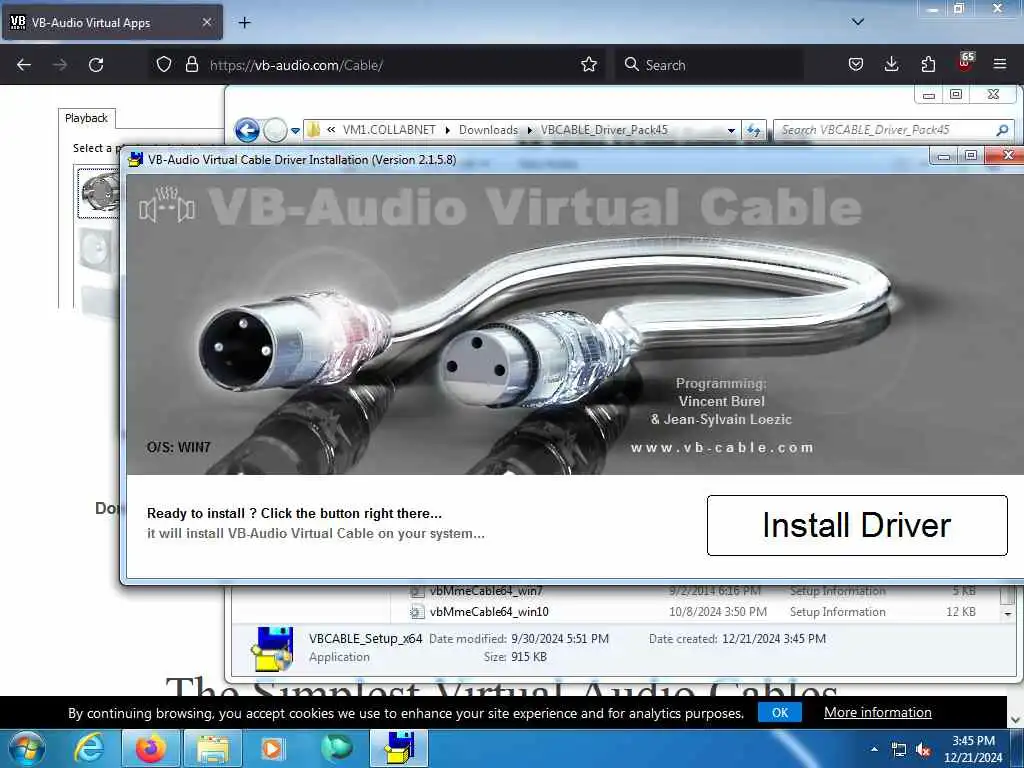Open Pocket save icon
Viewport: 1024px width, 768px height.
tap(856, 65)
